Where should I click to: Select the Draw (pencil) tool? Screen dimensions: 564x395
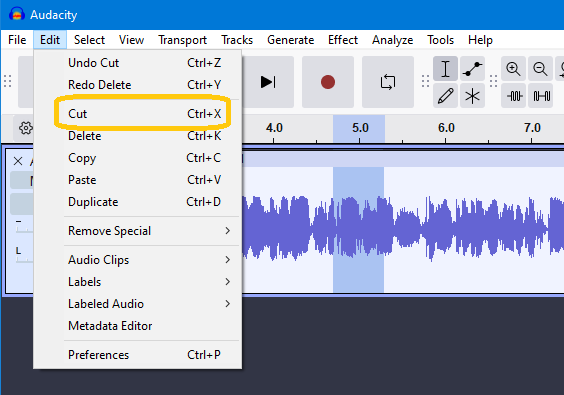point(445,96)
